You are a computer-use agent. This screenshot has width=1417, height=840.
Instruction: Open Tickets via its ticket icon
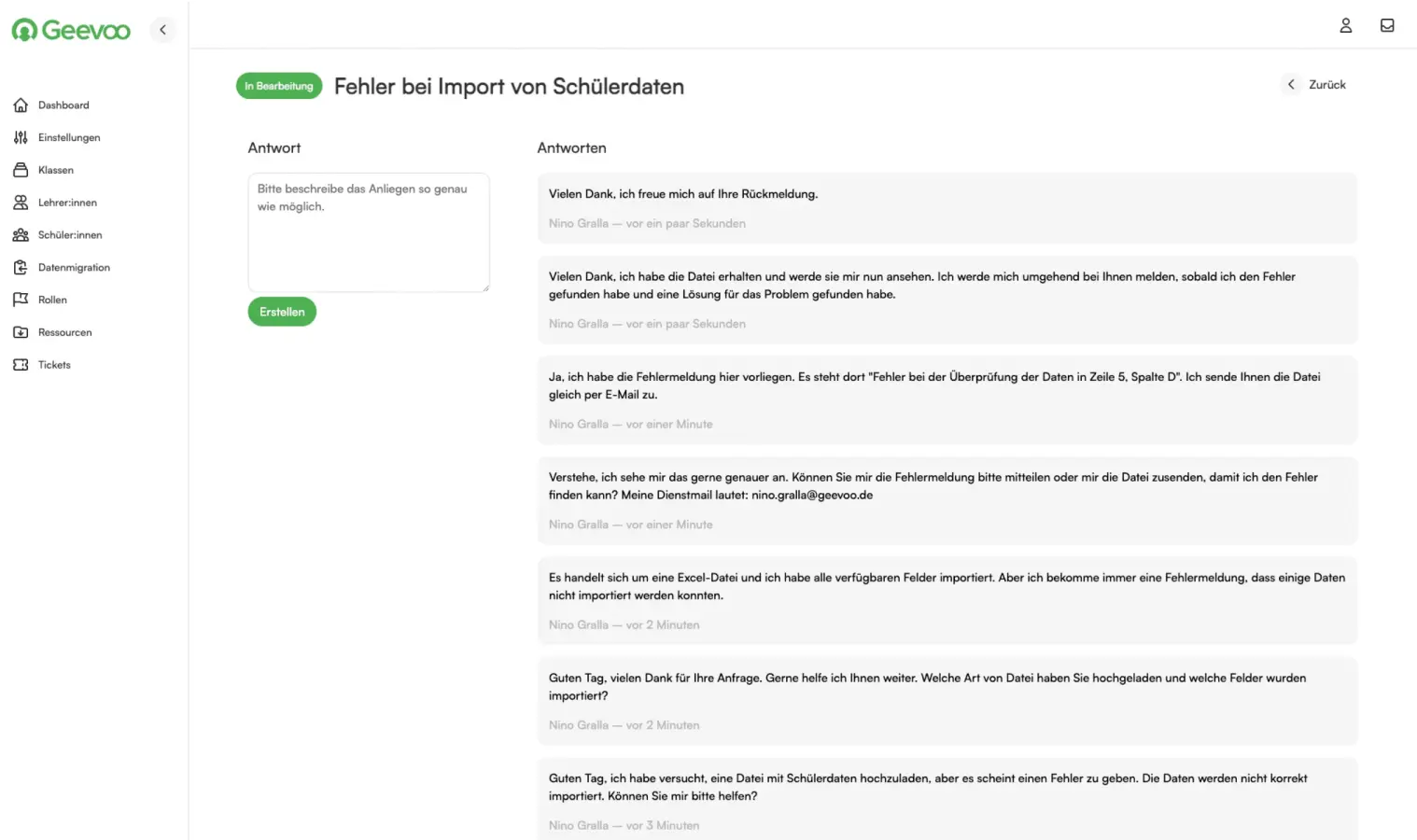(21, 365)
